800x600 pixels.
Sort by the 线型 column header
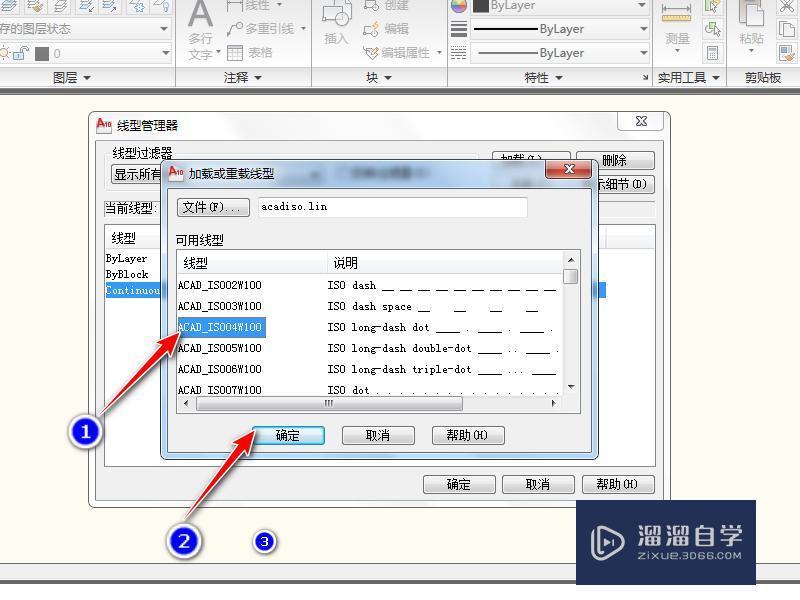252,263
